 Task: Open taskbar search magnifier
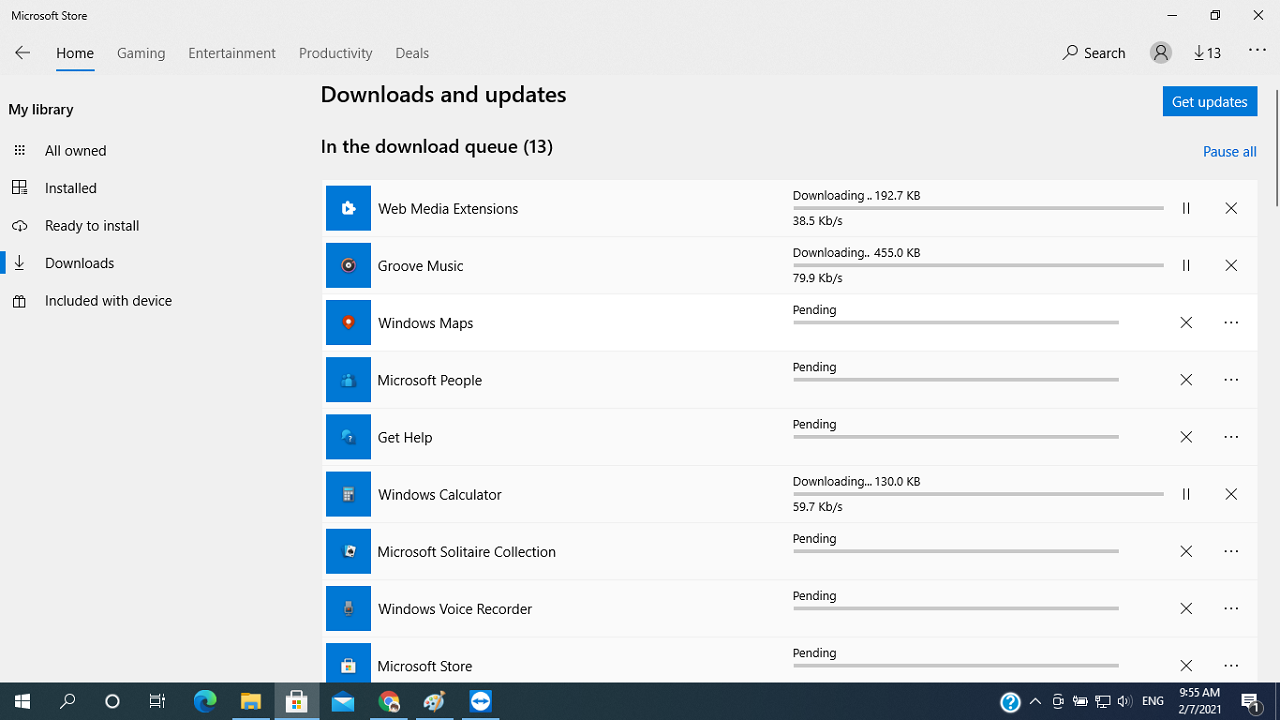67,701
